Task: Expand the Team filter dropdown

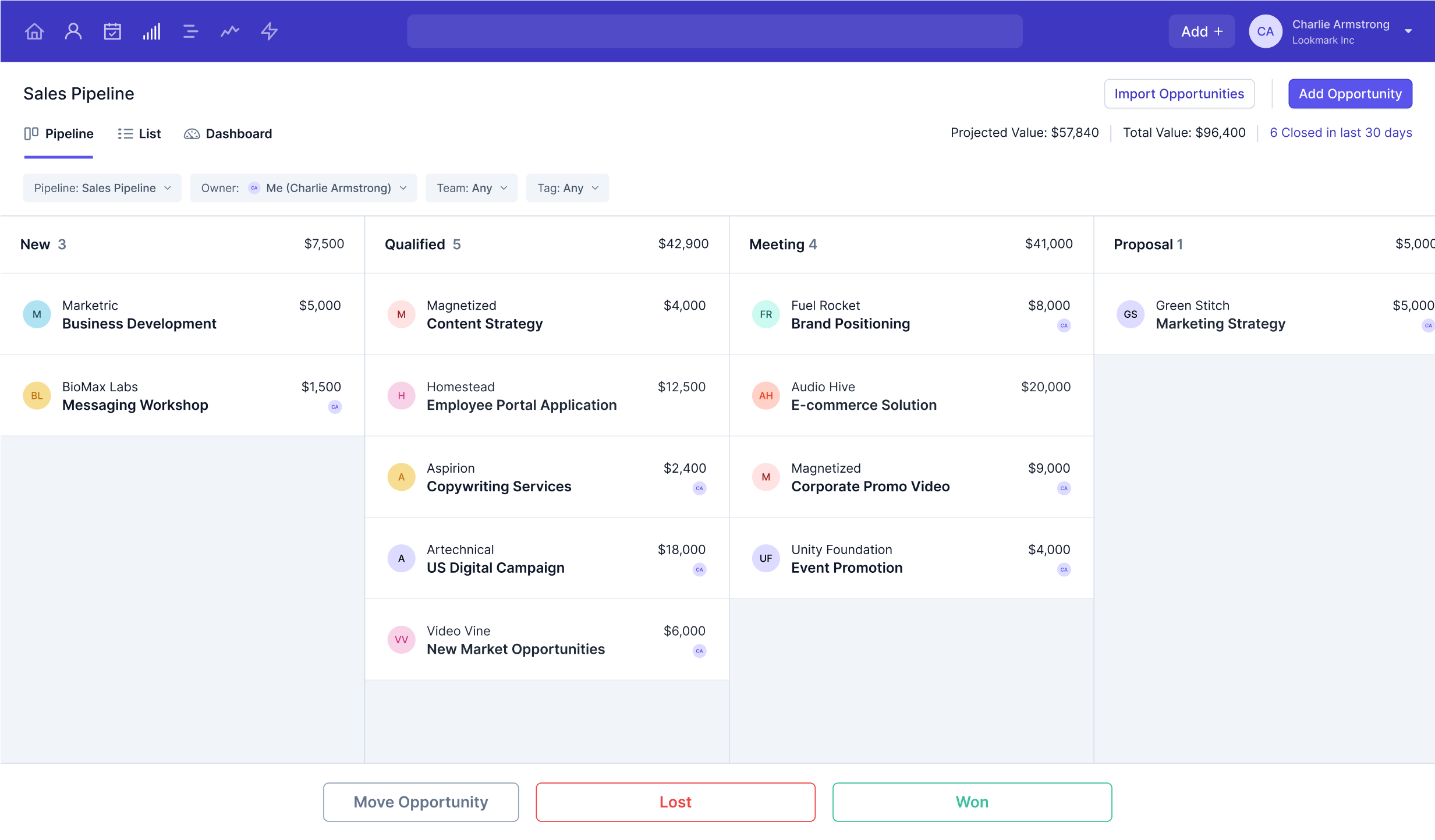Action: click(x=470, y=188)
